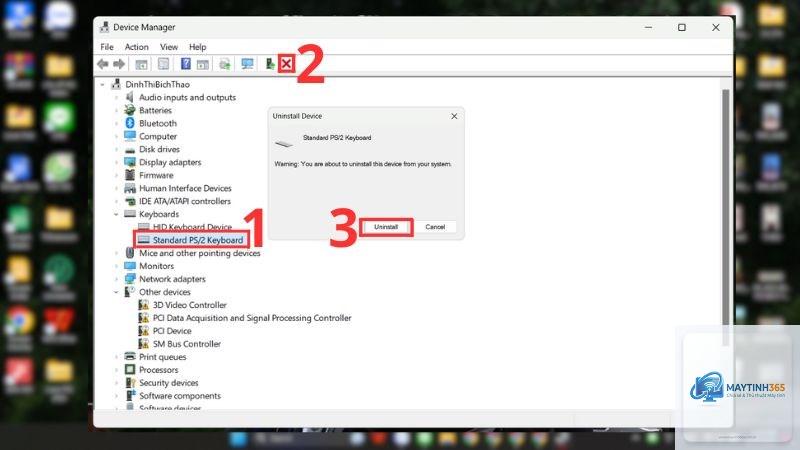This screenshot has width=800, height=450.
Task: Open the File menu
Action: tap(107, 46)
